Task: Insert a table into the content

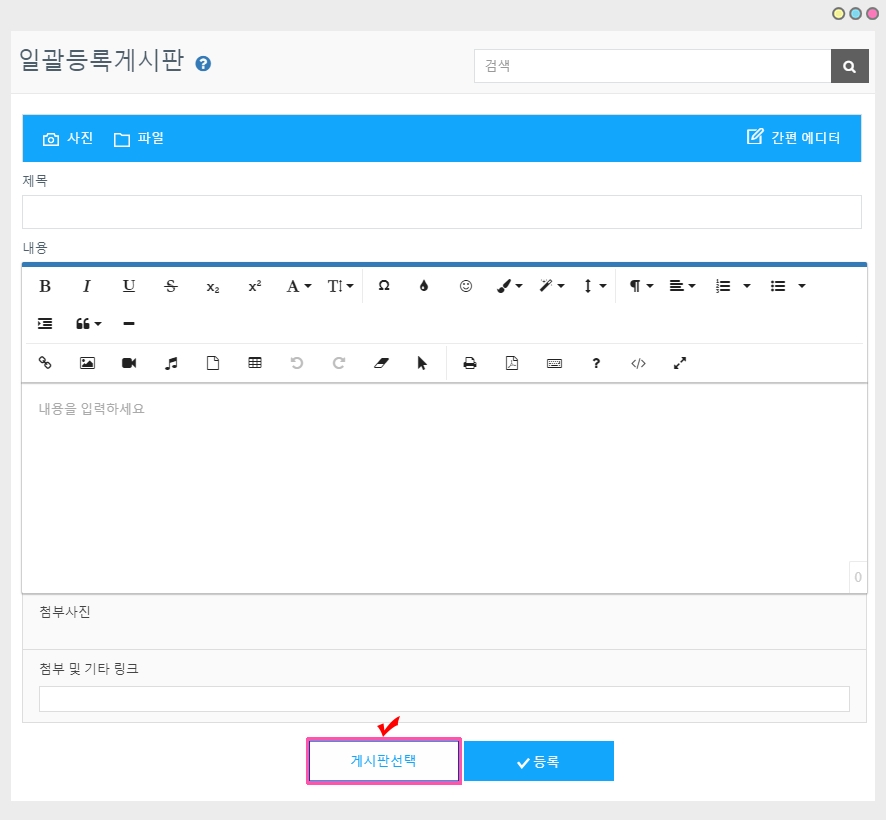Action: [x=255, y=363]
